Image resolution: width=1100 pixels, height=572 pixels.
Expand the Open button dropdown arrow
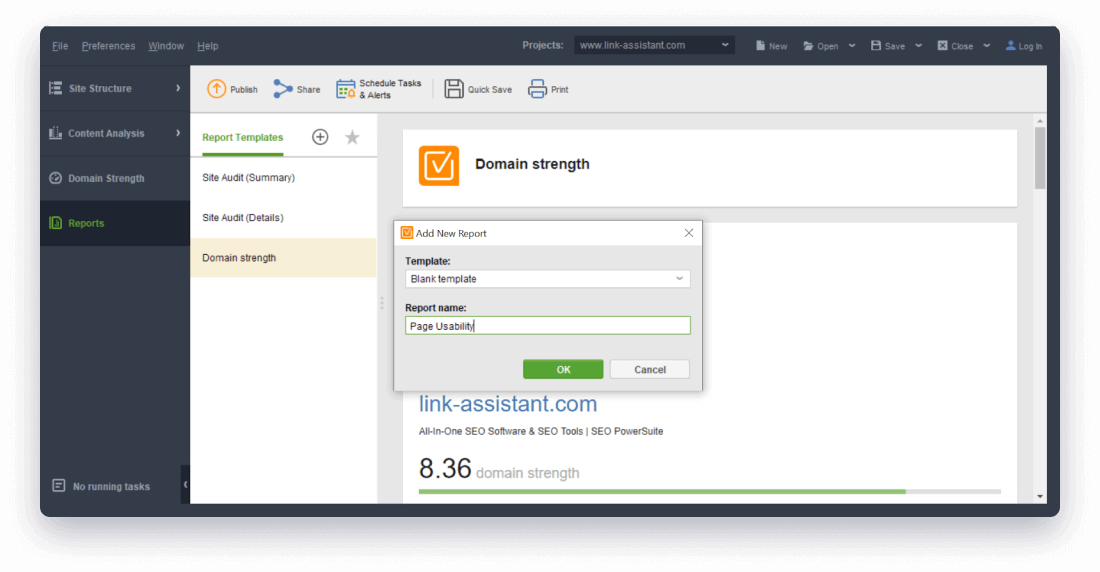[x=852, y=46]
